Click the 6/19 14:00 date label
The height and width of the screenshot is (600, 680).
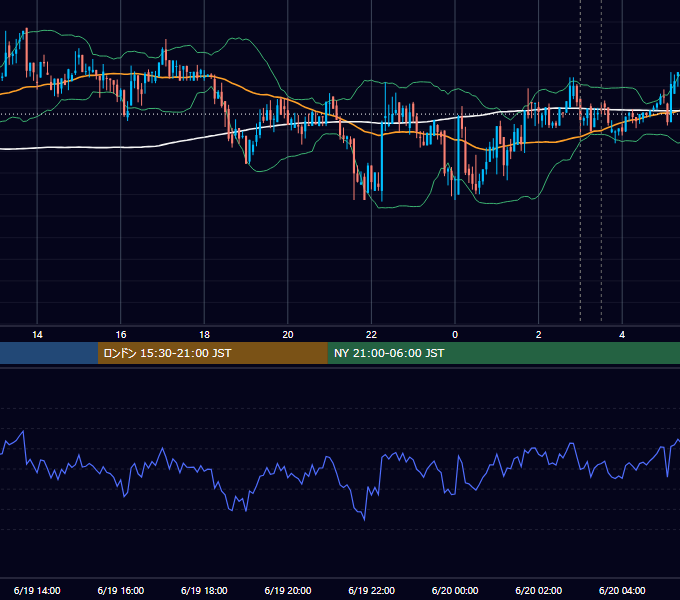coord(37,590)
